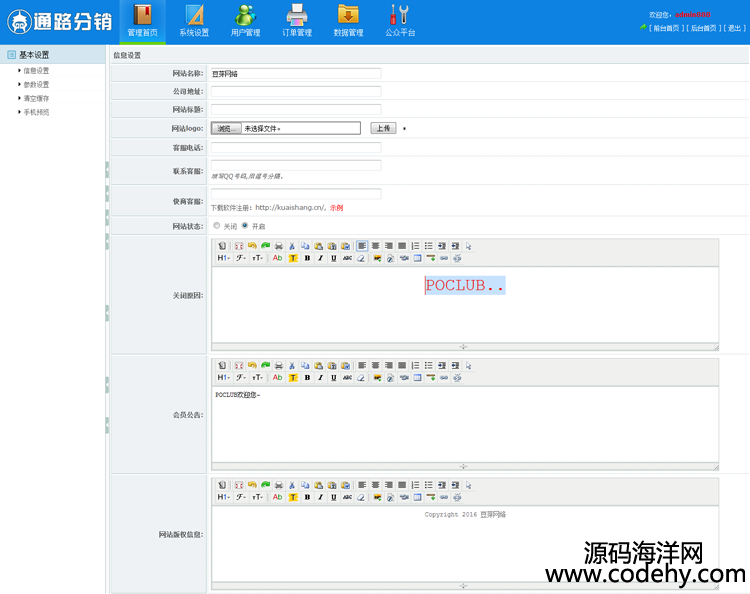The width and height of the screenshot is (750, 594).
Task: Insert hyperlink in 会员公告 editor
Action: (444, 378)
